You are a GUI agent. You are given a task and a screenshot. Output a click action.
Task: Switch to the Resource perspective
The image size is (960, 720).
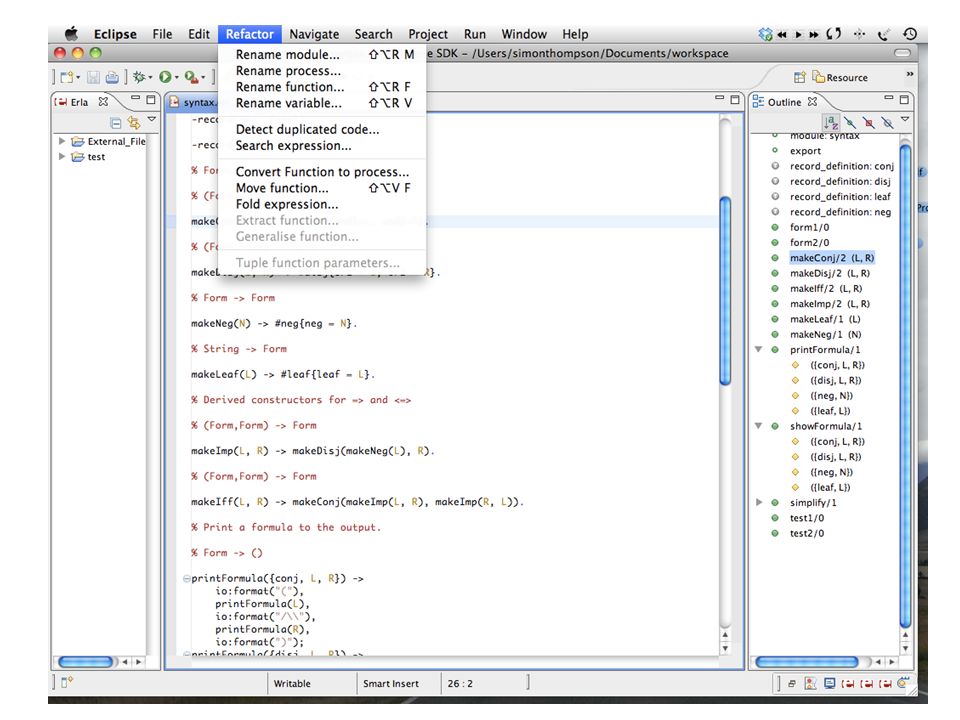(x=840, y=77)
